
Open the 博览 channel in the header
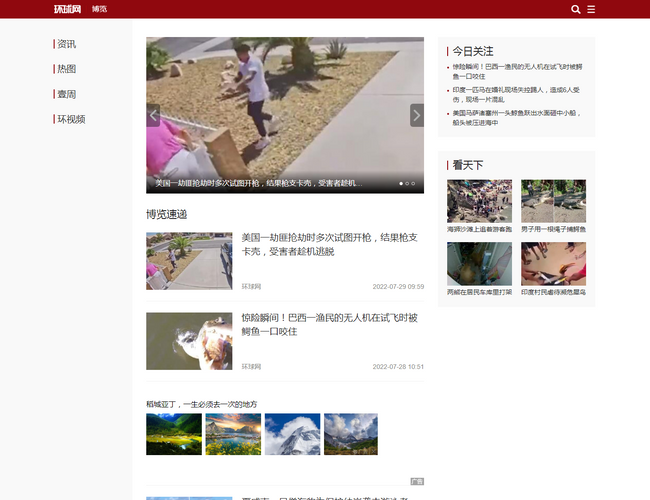click(99, 9)
